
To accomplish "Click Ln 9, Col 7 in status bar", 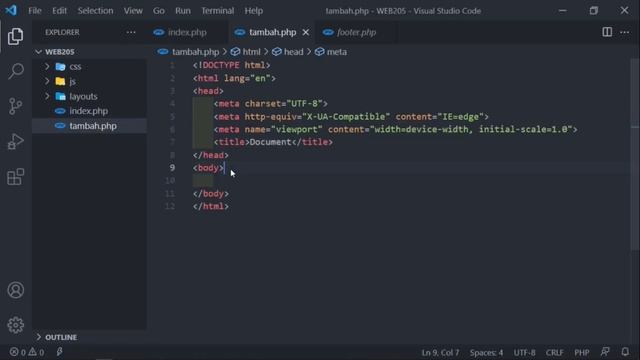I will pyautogui.click(x=440, y=352).
